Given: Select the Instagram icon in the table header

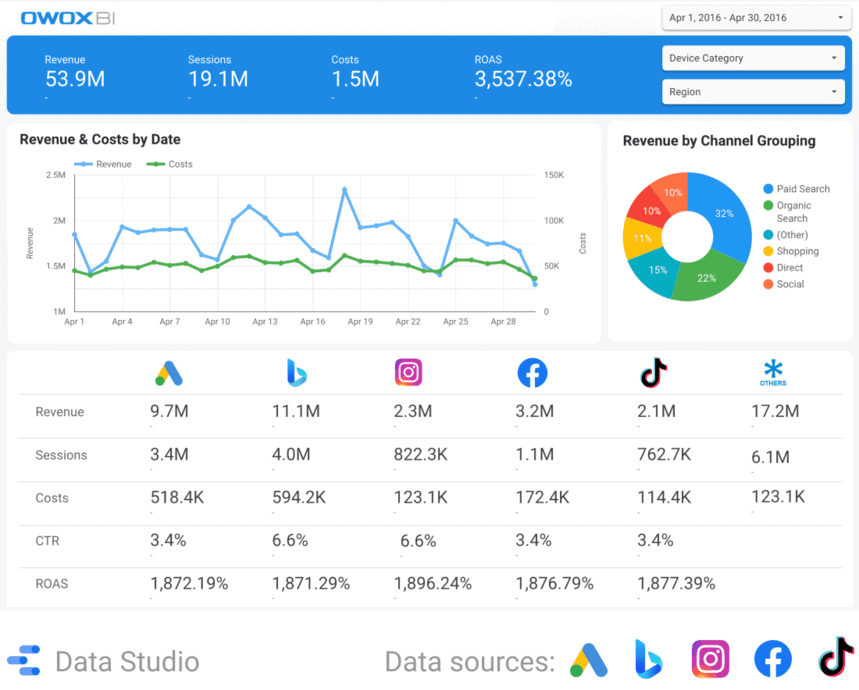Looking at the screenshot, I should pyautogui.click(x=408, y=372).
